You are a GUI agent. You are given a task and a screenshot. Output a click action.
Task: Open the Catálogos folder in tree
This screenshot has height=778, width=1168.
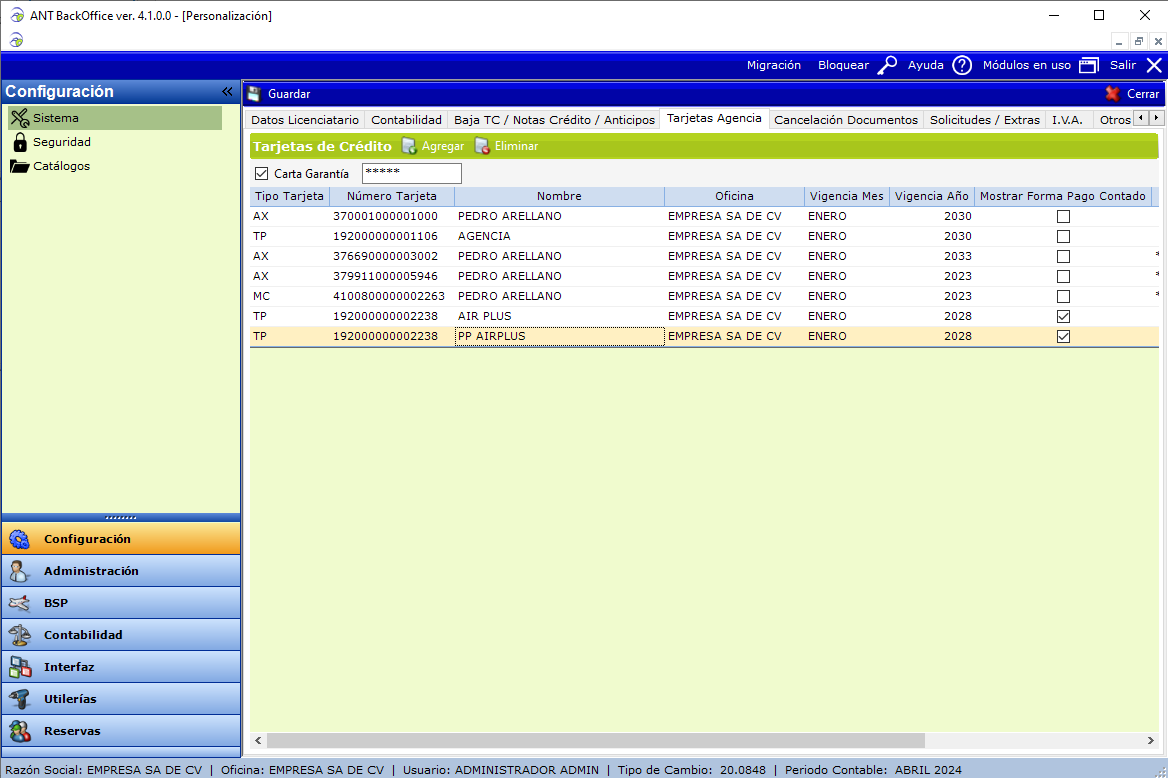coord(20,166)
